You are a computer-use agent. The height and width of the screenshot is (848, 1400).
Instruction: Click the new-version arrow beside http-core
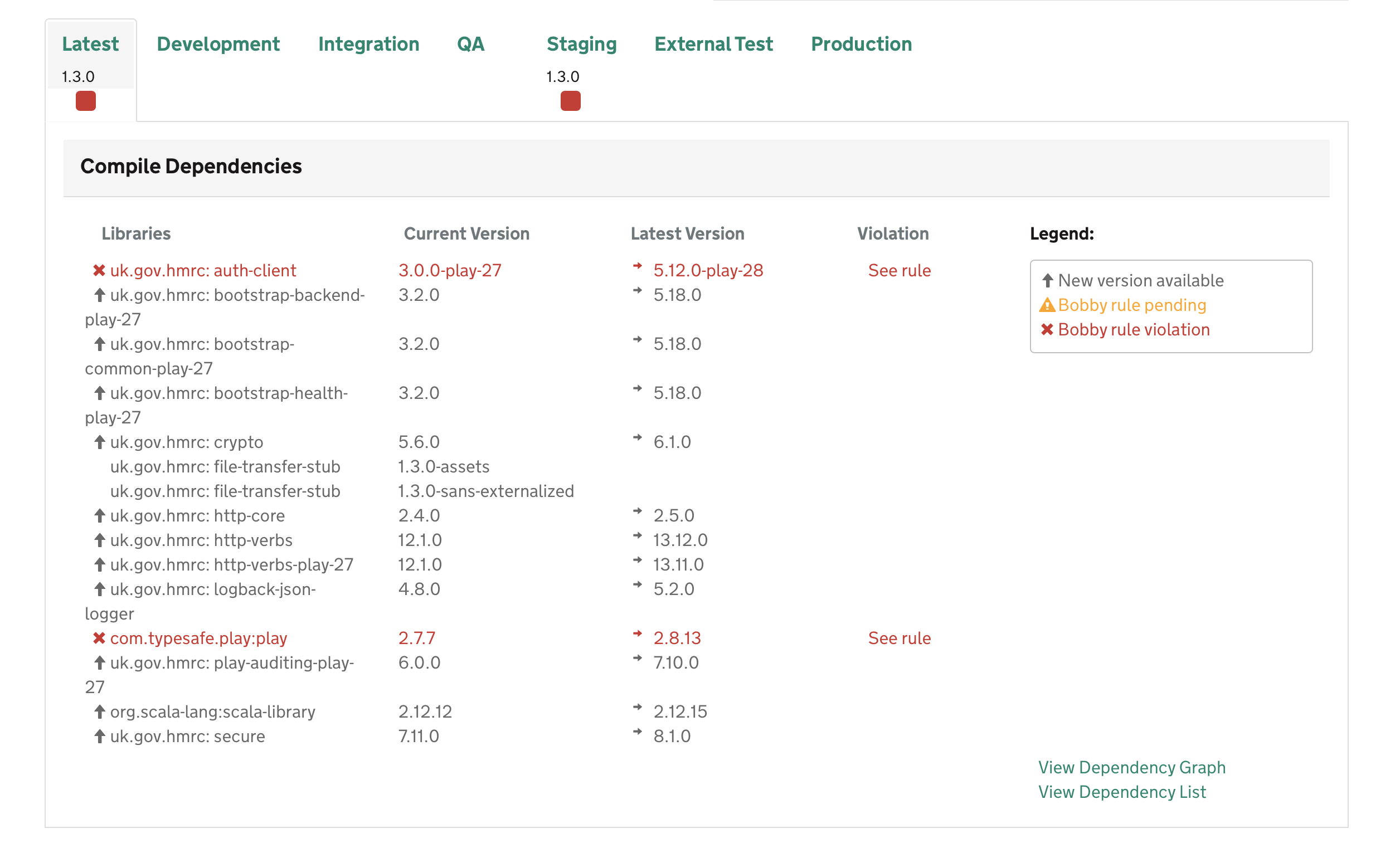pos(99,515)
